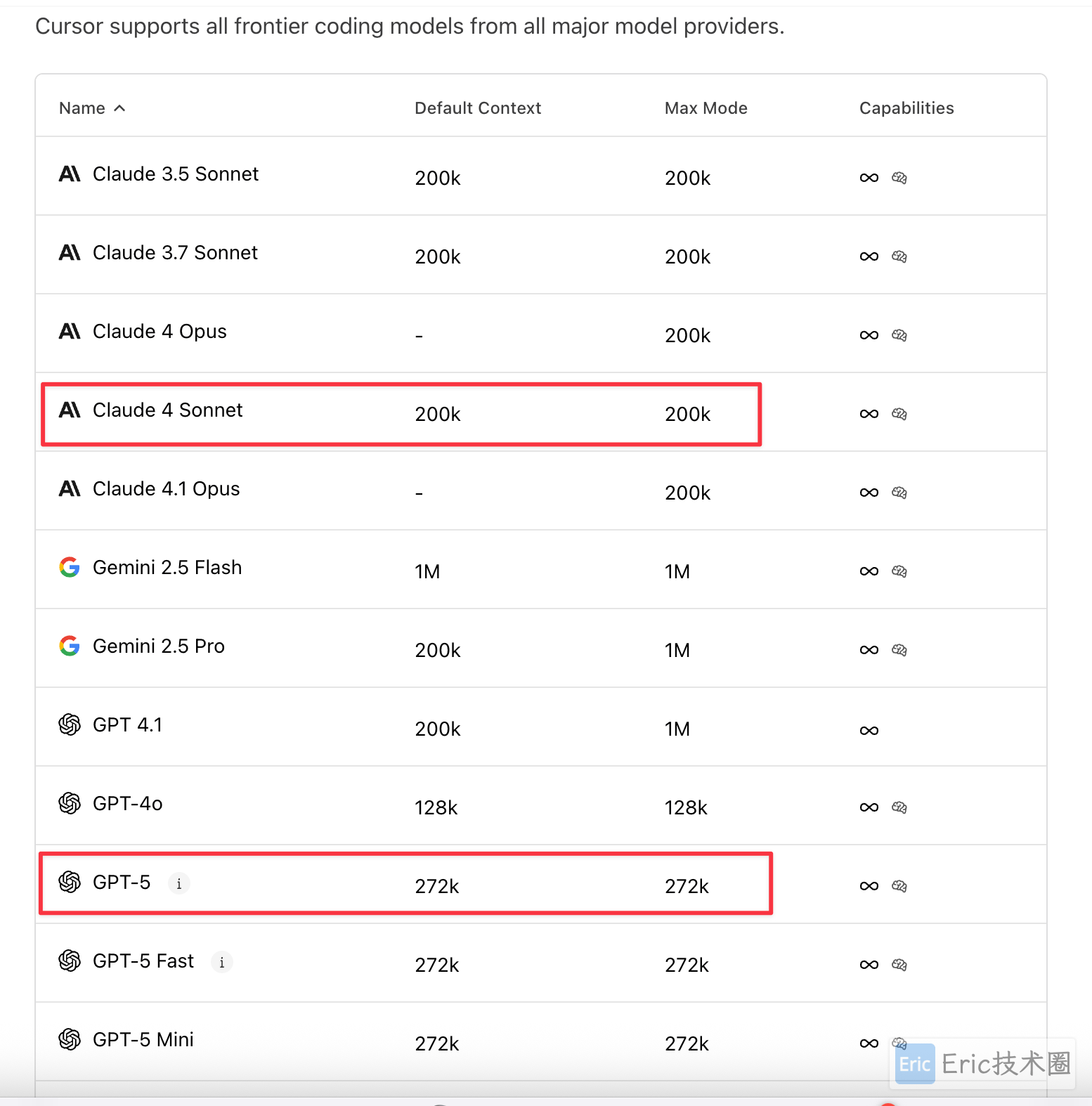Sort by the Default Context column
Screen dimensions: 1092x1106
tap(478, 108)
